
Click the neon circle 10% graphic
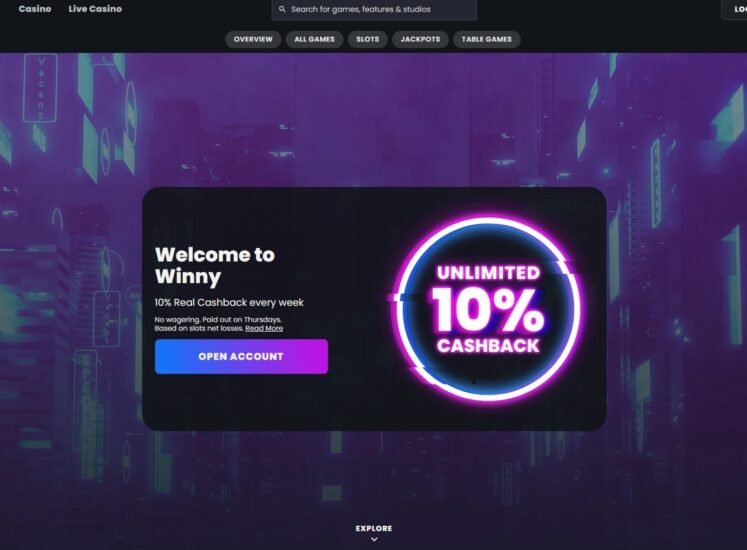pyautogui.click(x=488, y=309)
